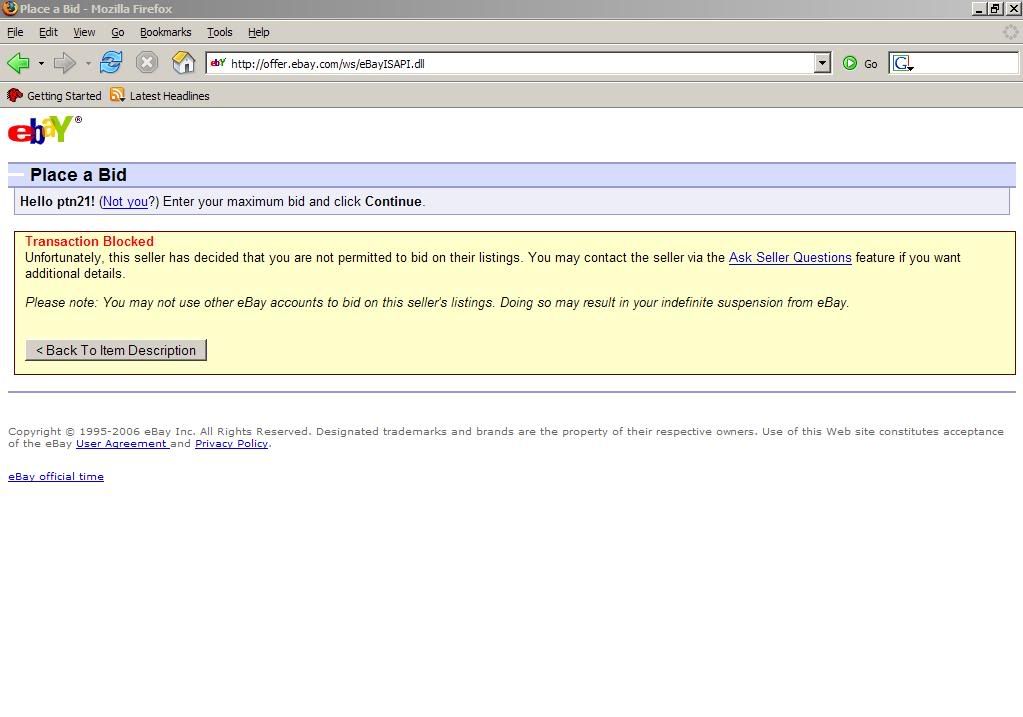The width and height of the screenshot is (1023, 717).
Task: Open the File menu
Action: (x=15, y=32)
